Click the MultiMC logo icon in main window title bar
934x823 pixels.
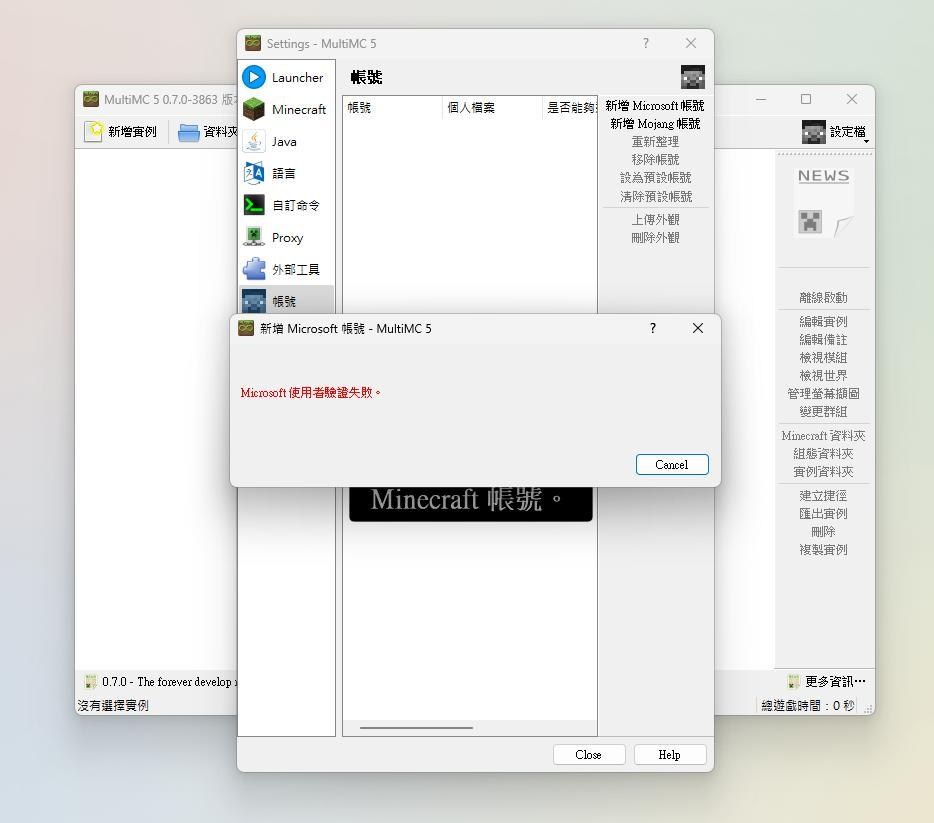[x=91, y=99]
